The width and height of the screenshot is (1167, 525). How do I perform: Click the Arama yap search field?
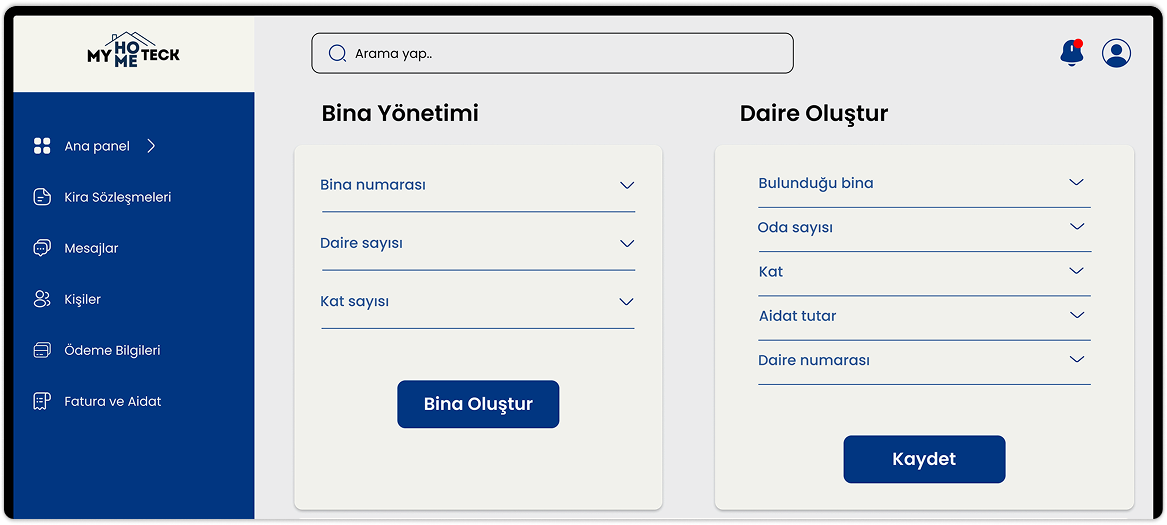tap(552, 53)
